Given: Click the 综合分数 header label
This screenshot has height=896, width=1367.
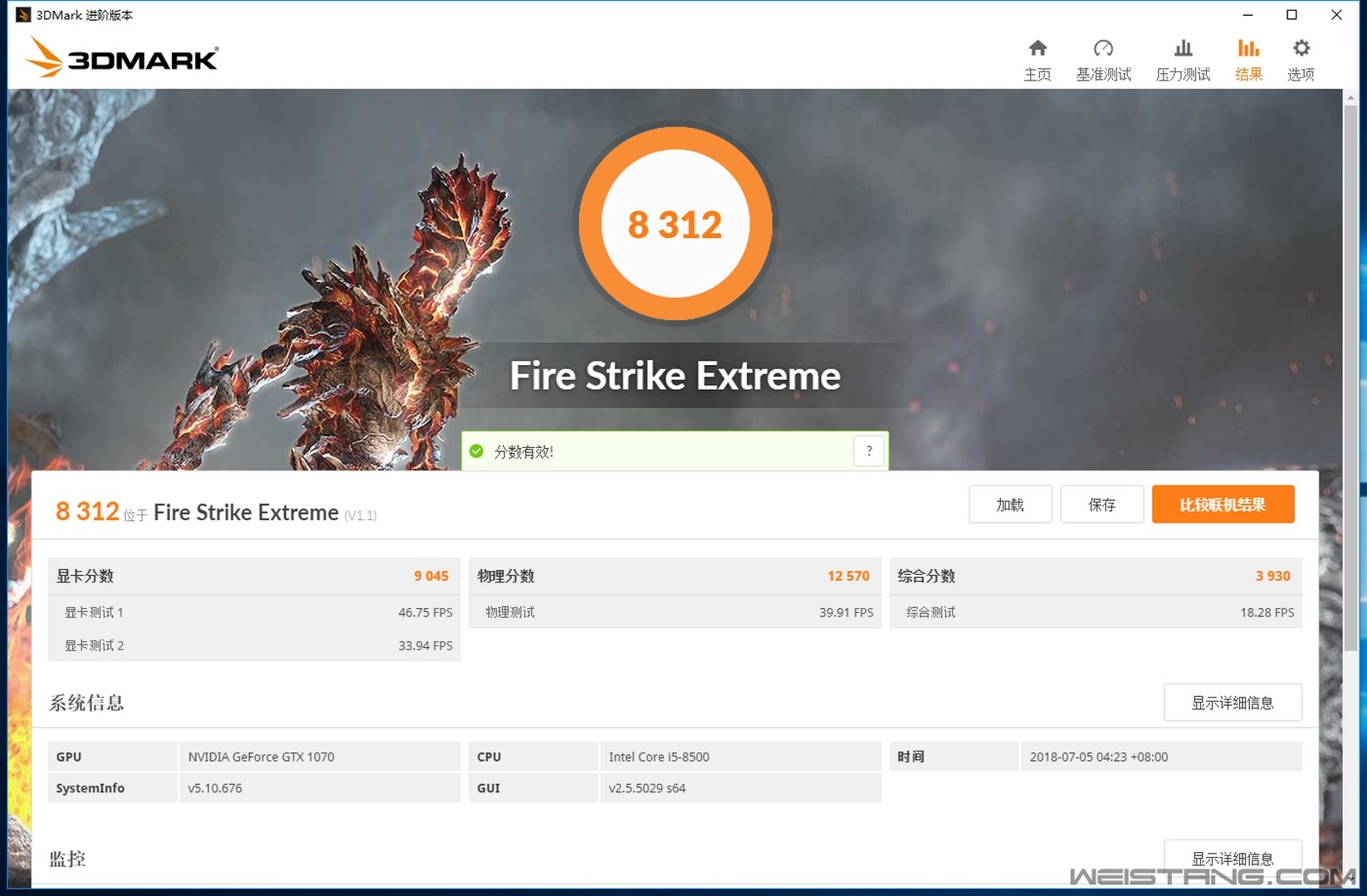Looking at the screenshot, I should [926, 576].
